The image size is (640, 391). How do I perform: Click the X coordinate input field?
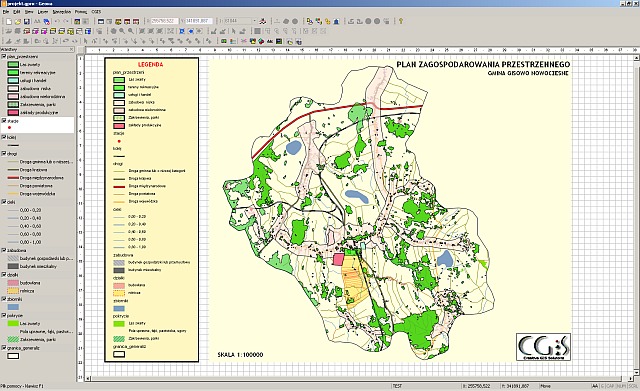click(164, 21)
